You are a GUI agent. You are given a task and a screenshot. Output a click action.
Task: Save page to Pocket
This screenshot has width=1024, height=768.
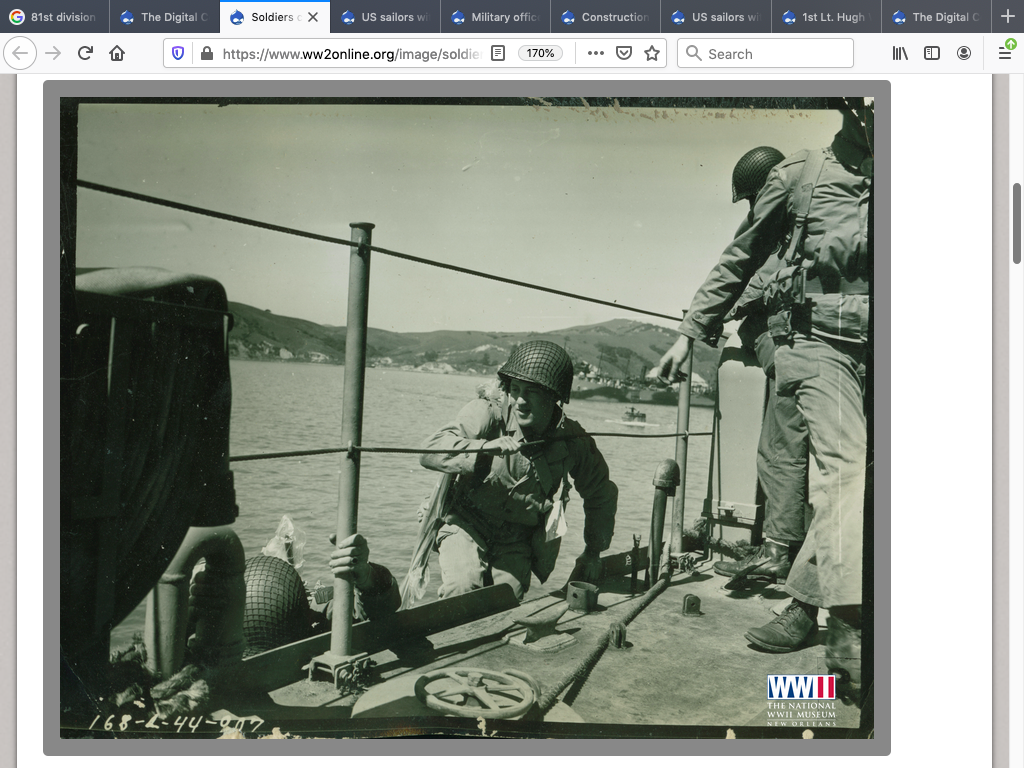[x=624, y=53]
